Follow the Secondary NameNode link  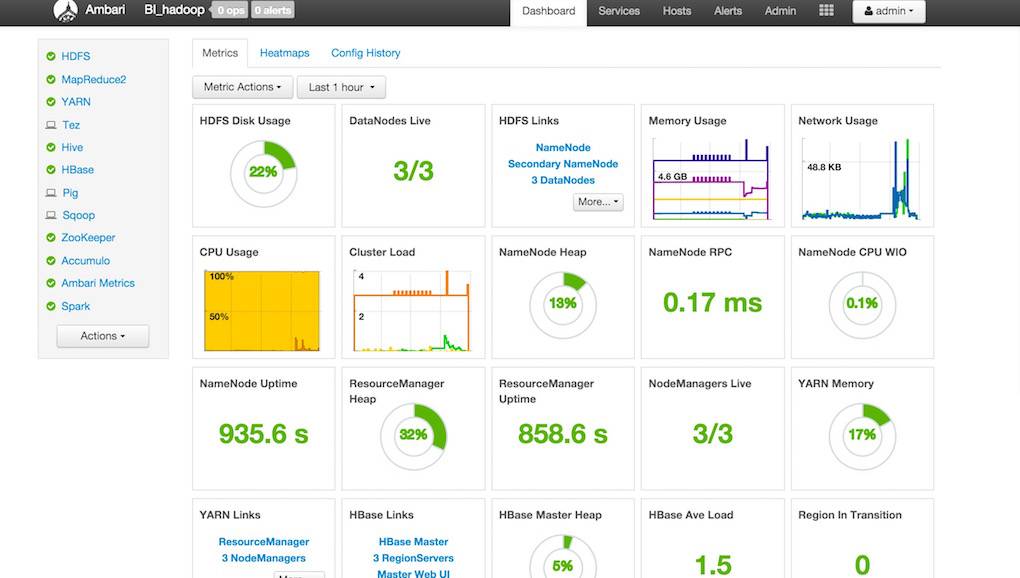[563, 164]
